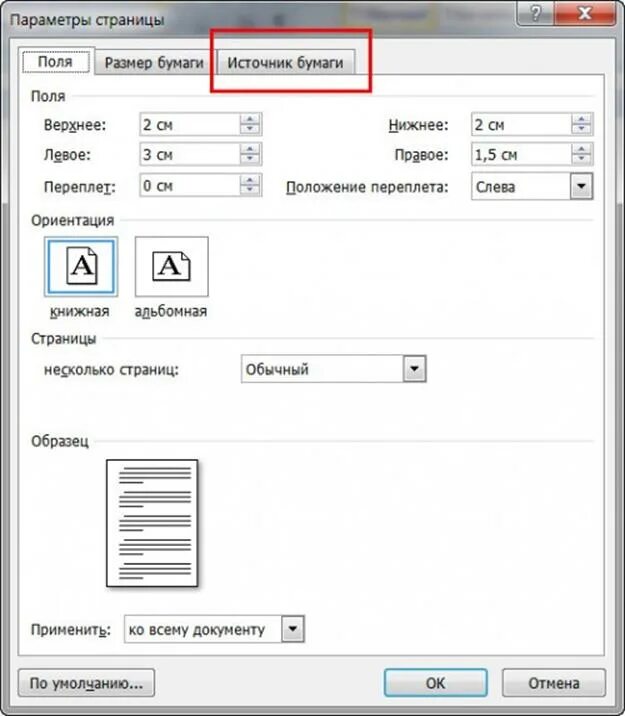This screenshot has height=716, width=625.
Task: Click the несколько страниц label
Action: (111, 369)
